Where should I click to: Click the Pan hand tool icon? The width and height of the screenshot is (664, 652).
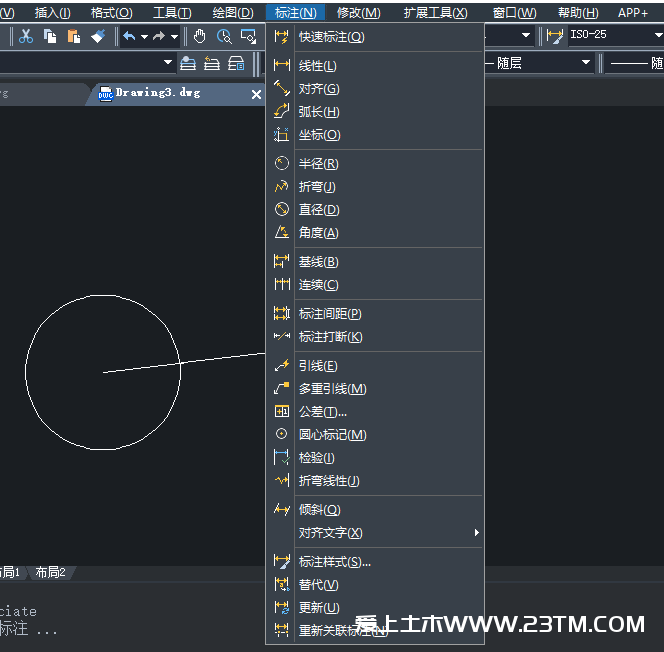point(200,36)
